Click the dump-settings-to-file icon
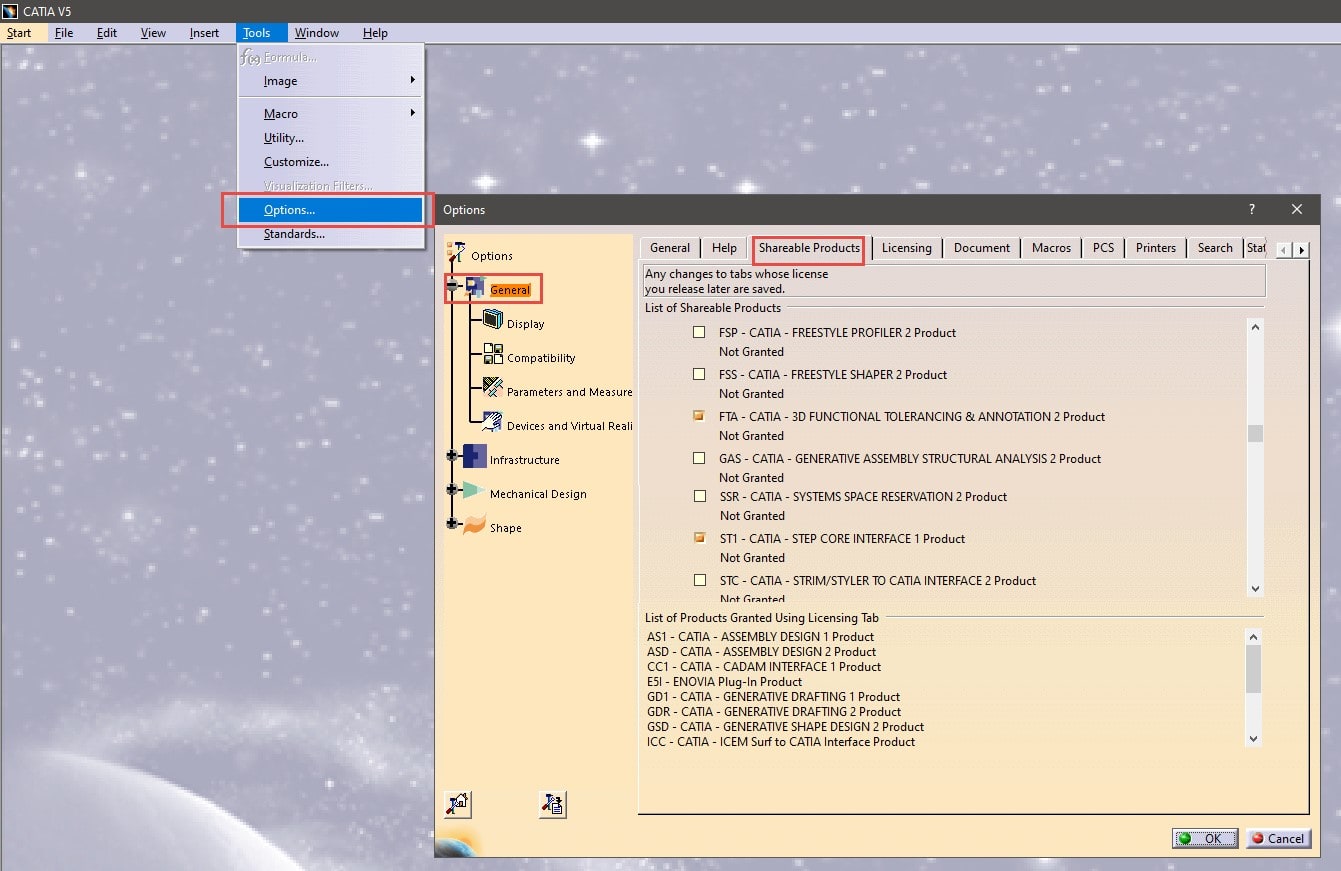Image resolution: width=1341 pixels, height=871 pixels. [552, 804]
